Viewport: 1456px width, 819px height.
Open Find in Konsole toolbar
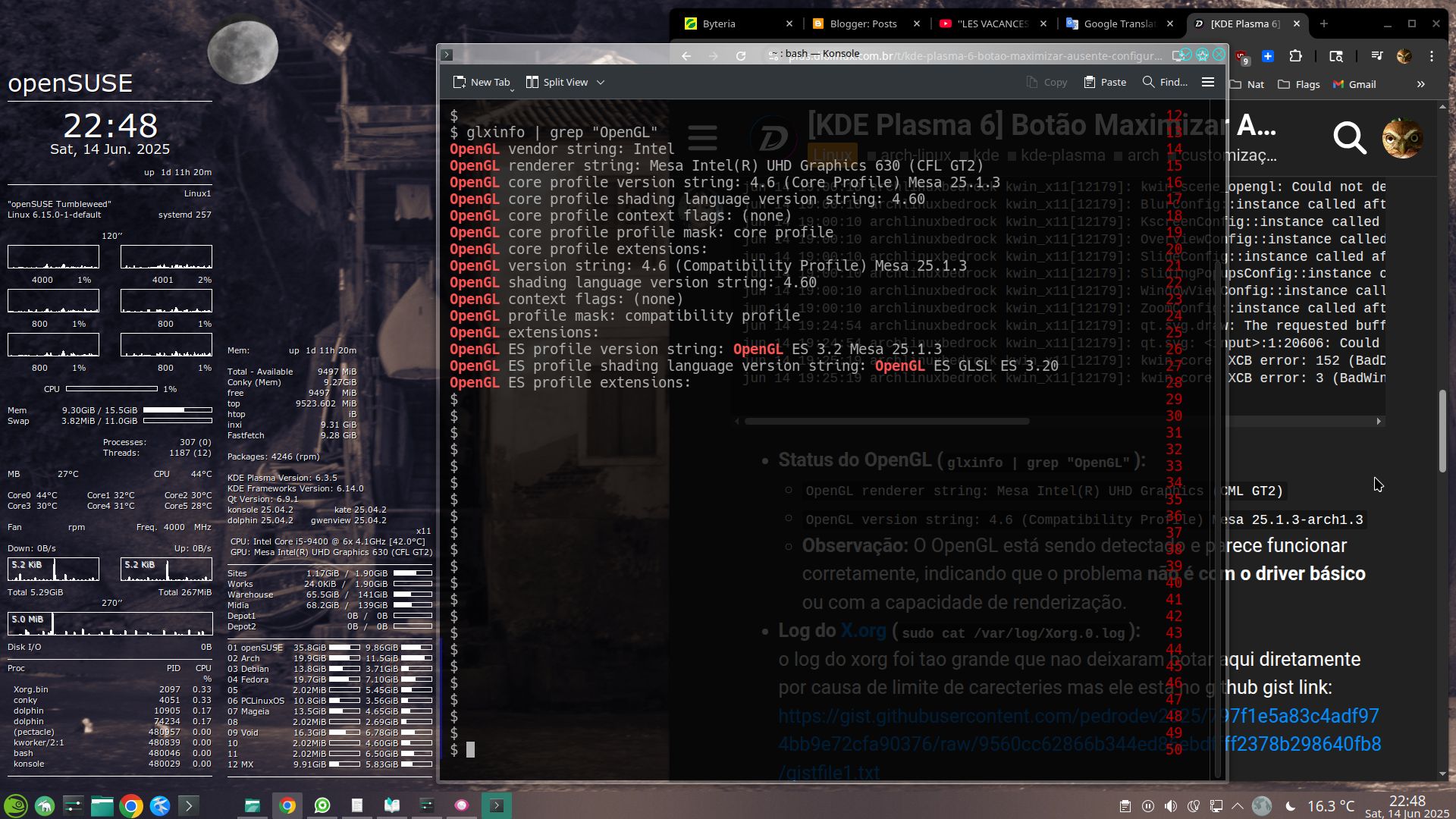1165,82
